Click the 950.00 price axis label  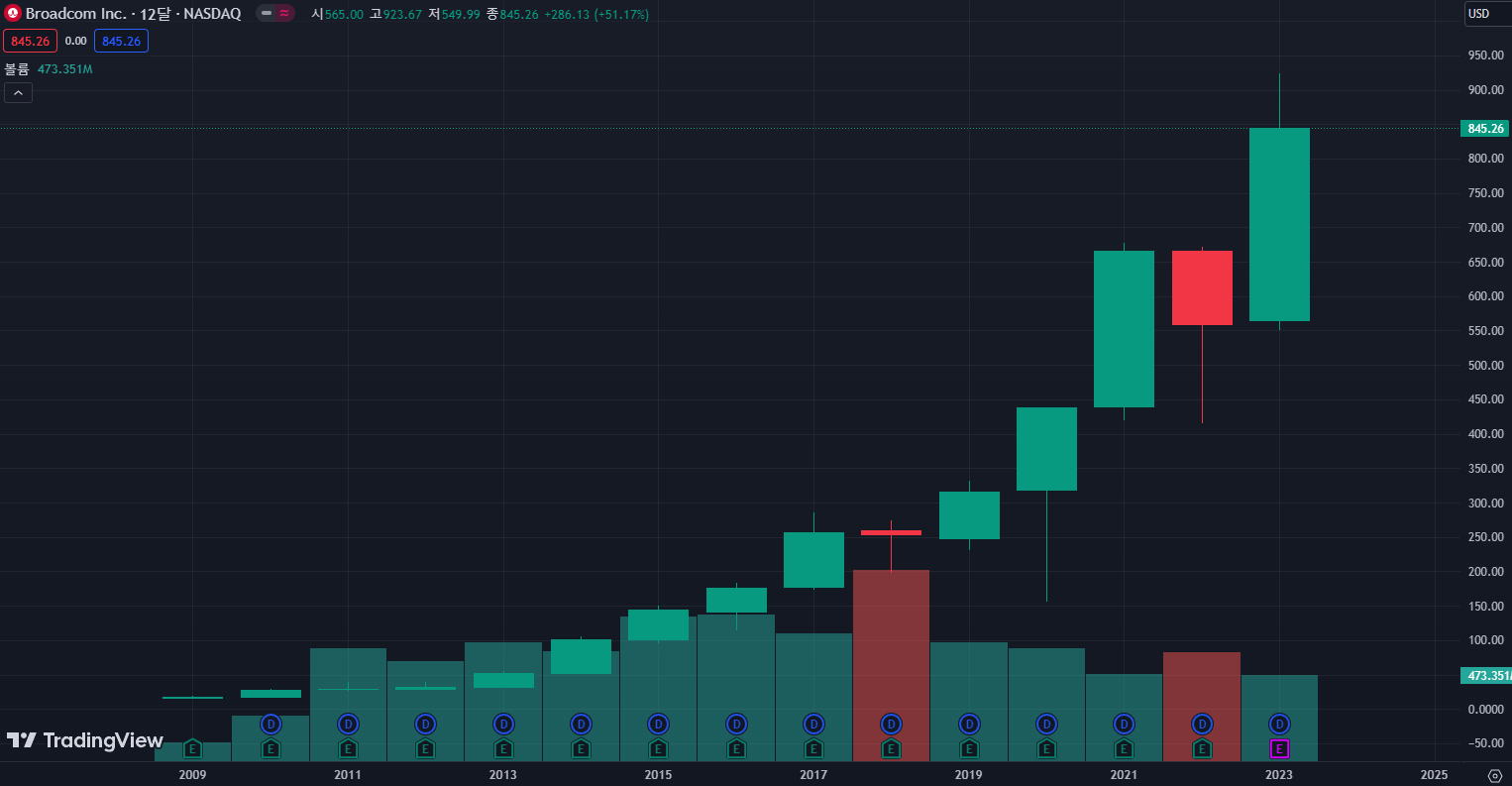tap(1486, 56)
